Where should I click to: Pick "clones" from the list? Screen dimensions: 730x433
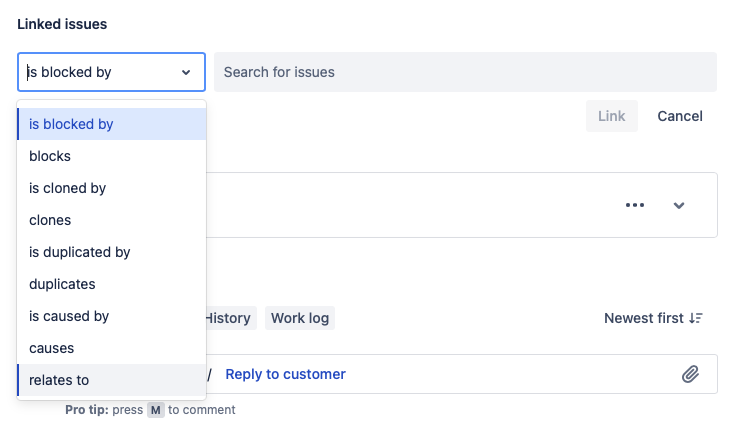(111, 220)
